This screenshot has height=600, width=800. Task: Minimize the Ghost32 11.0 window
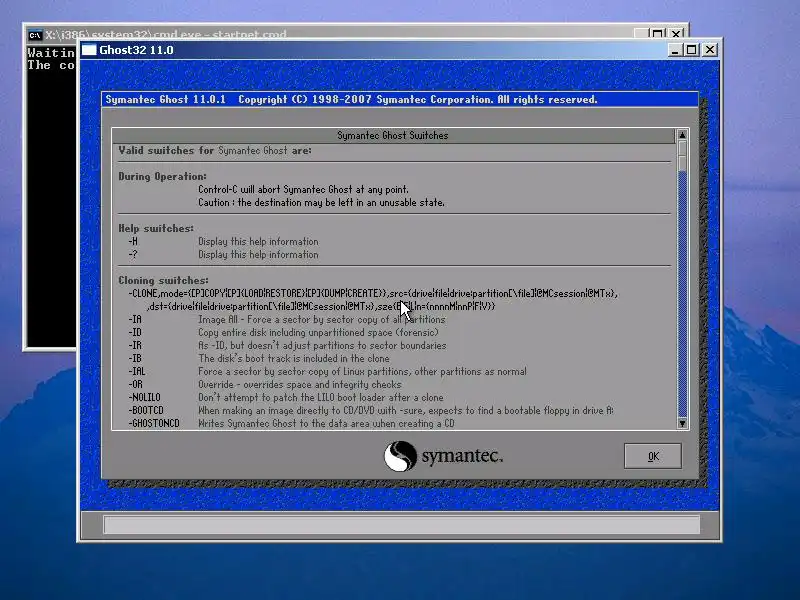(x=675, y=50)
